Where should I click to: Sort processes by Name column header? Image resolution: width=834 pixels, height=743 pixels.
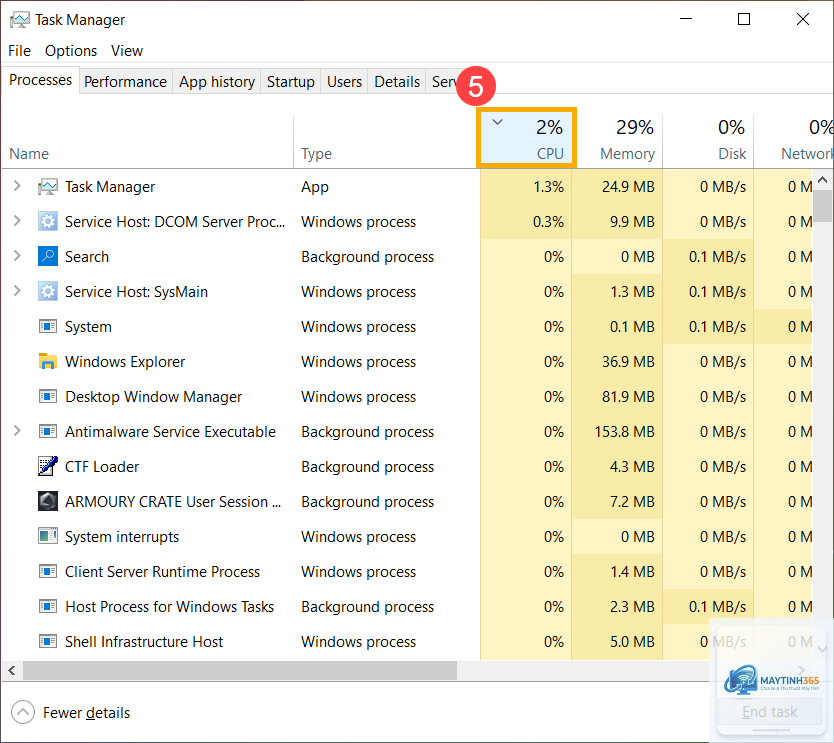(147, 140)
